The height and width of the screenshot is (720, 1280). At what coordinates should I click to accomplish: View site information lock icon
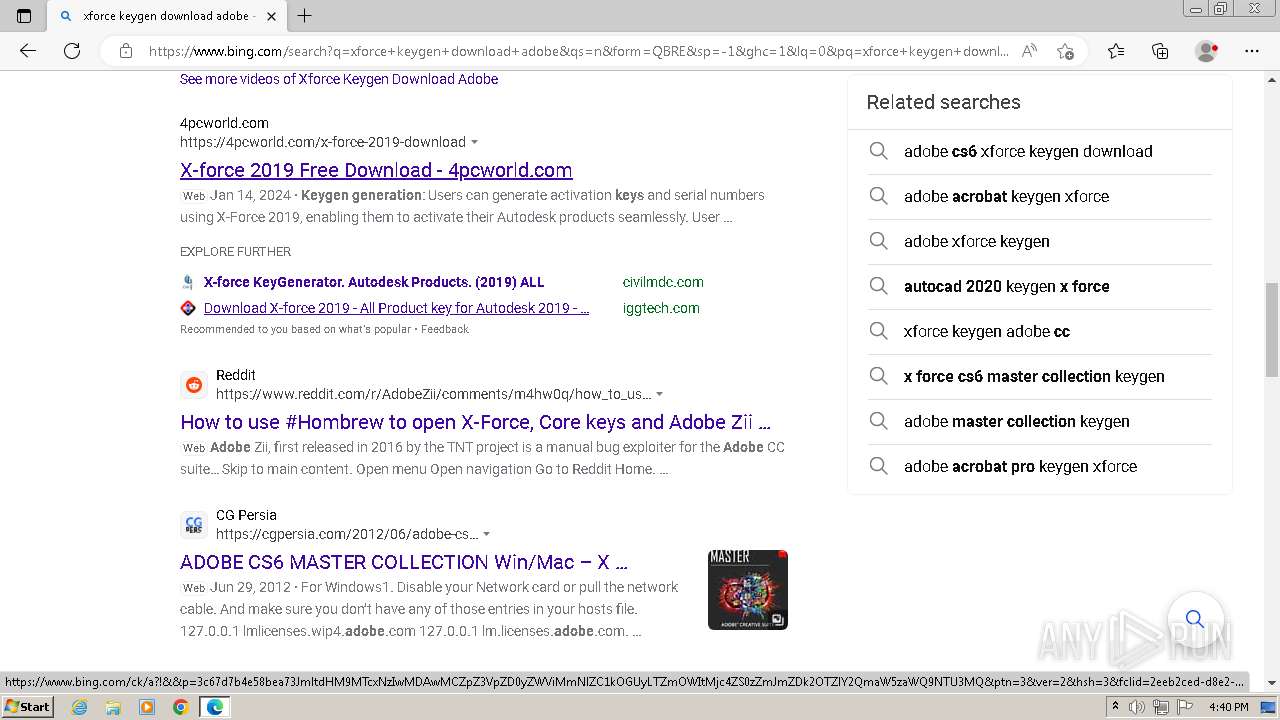click(x=126, y=51)
